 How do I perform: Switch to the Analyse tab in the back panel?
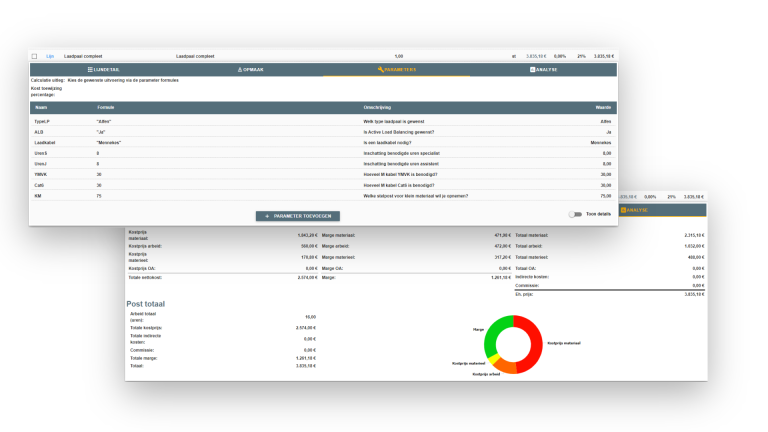click(634, 210)
